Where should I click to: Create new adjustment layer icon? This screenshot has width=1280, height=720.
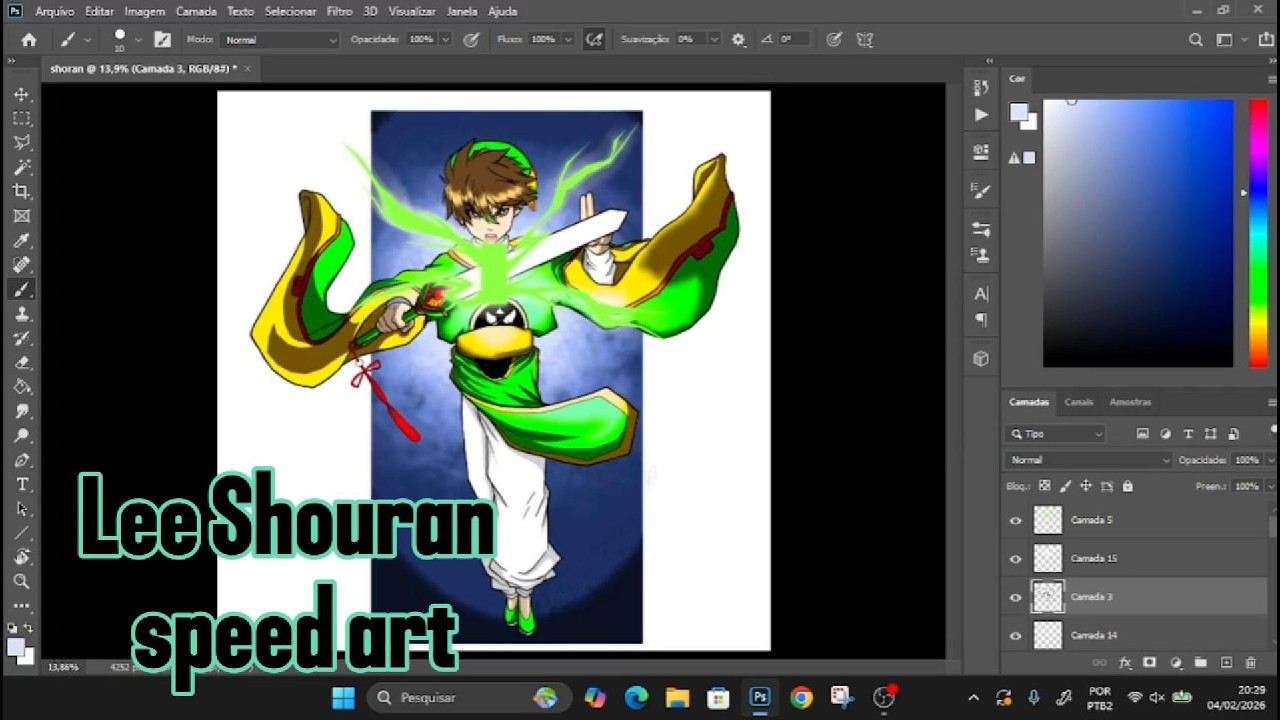(x=1175, y=662)
